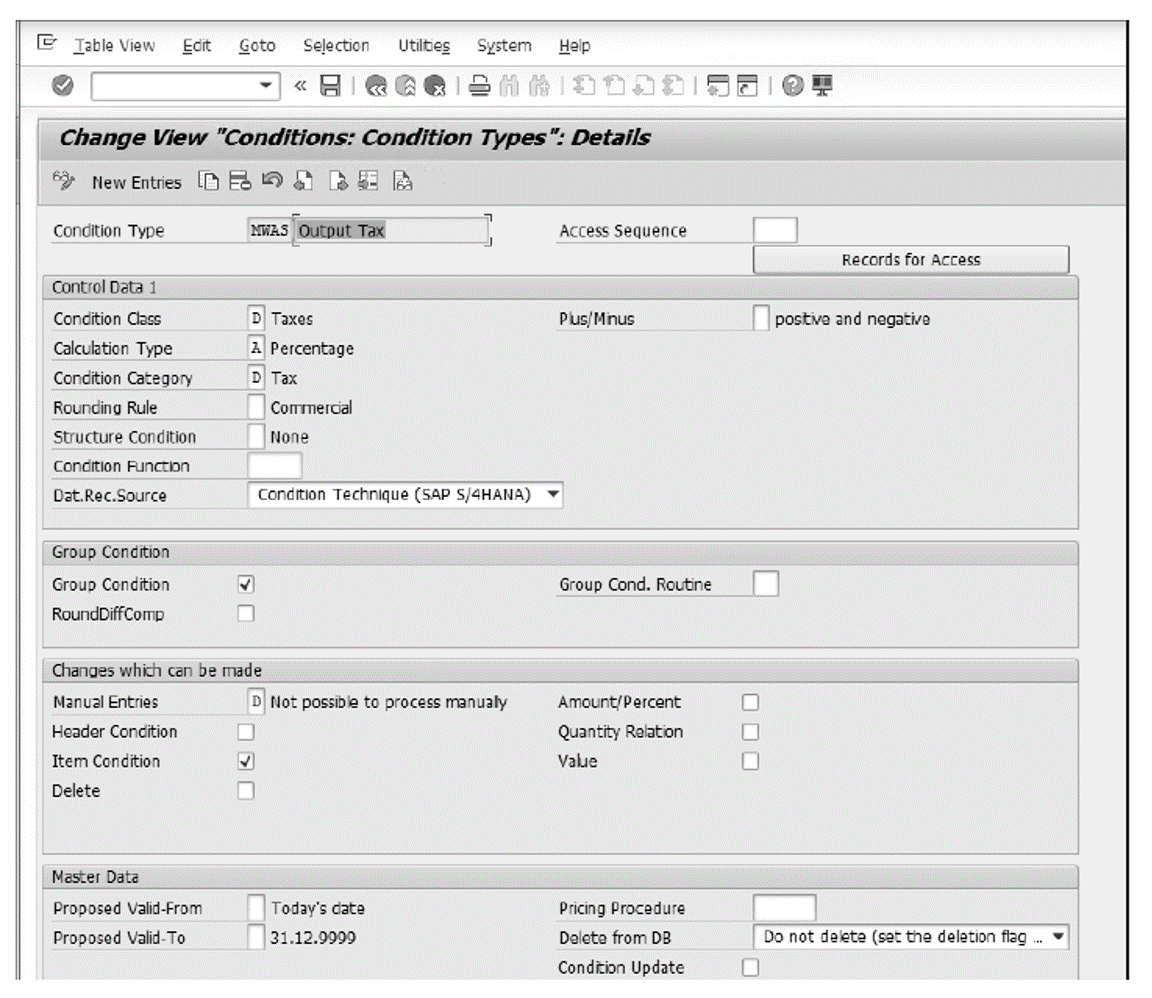Open the SAP window system menu icon
This screenshot has width=1152, height=998.
(46, 43)
